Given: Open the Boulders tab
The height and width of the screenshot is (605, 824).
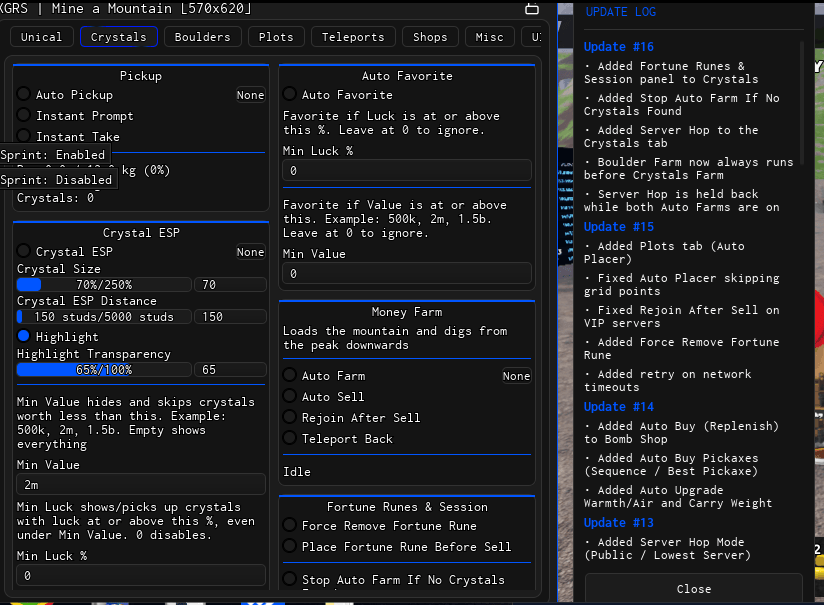Looking at the screenshot, I should (x=203, y=37).
